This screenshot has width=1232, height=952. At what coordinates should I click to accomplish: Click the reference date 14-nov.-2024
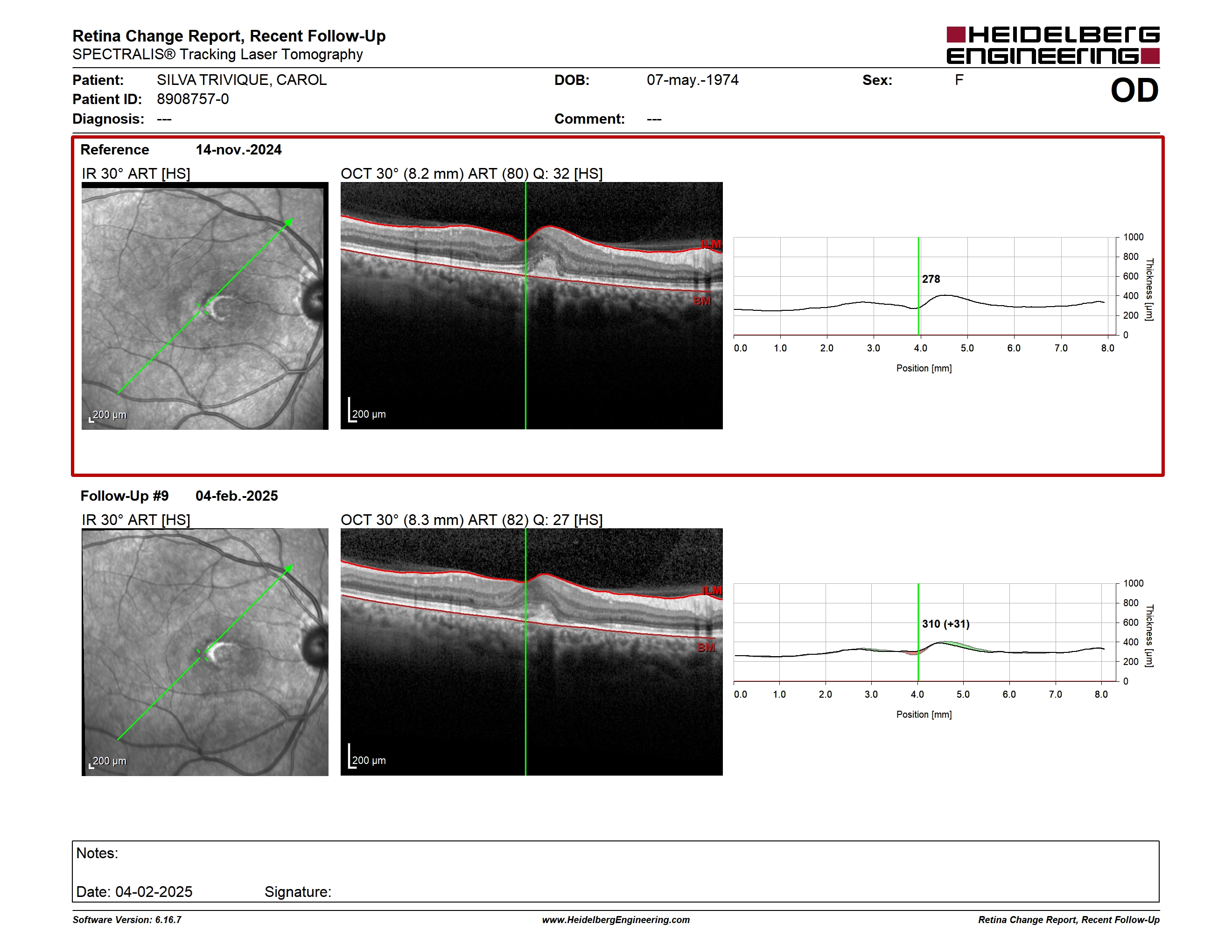click(238, 149)
